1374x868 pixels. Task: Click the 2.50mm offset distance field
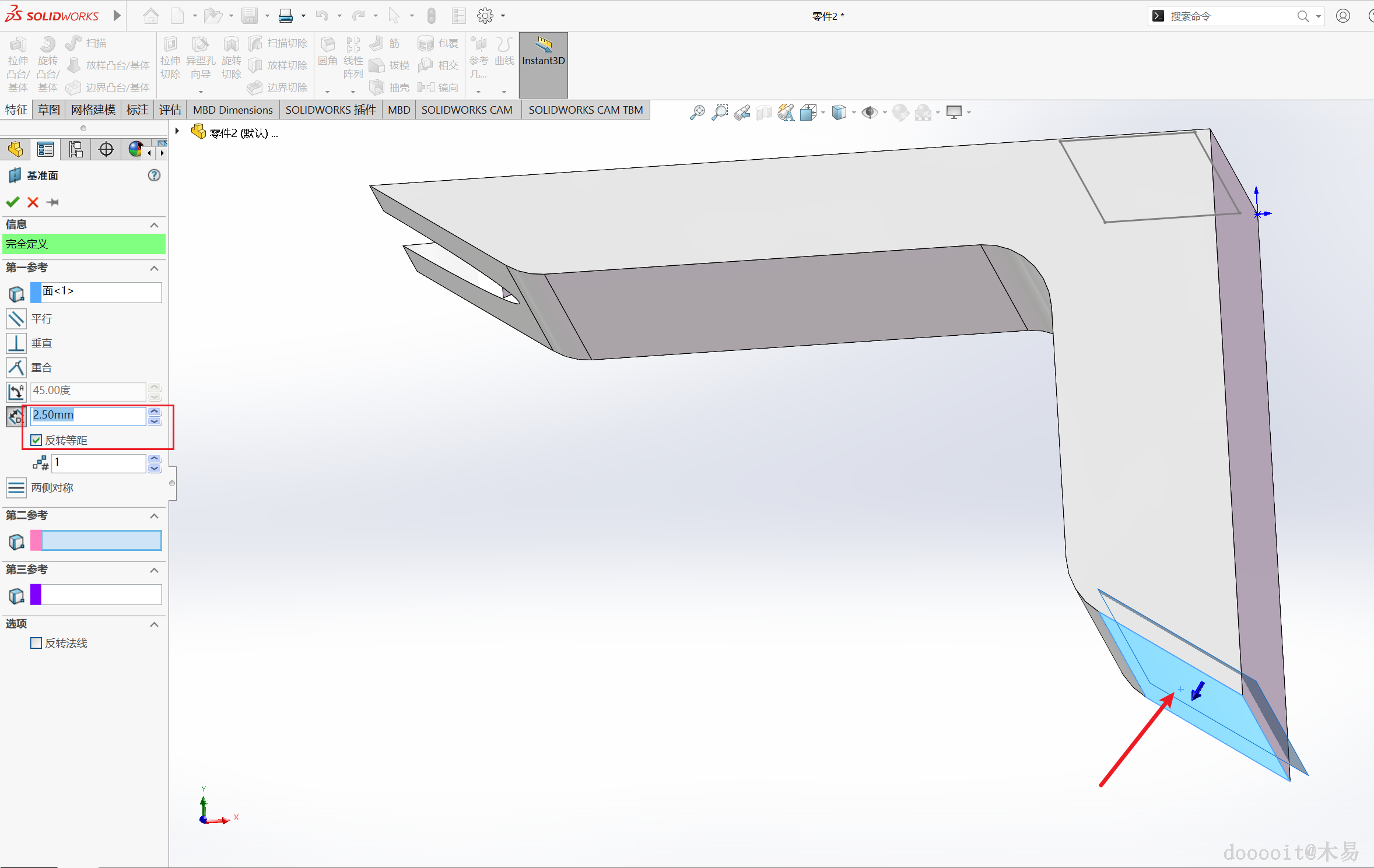click(x=87, y=416)
